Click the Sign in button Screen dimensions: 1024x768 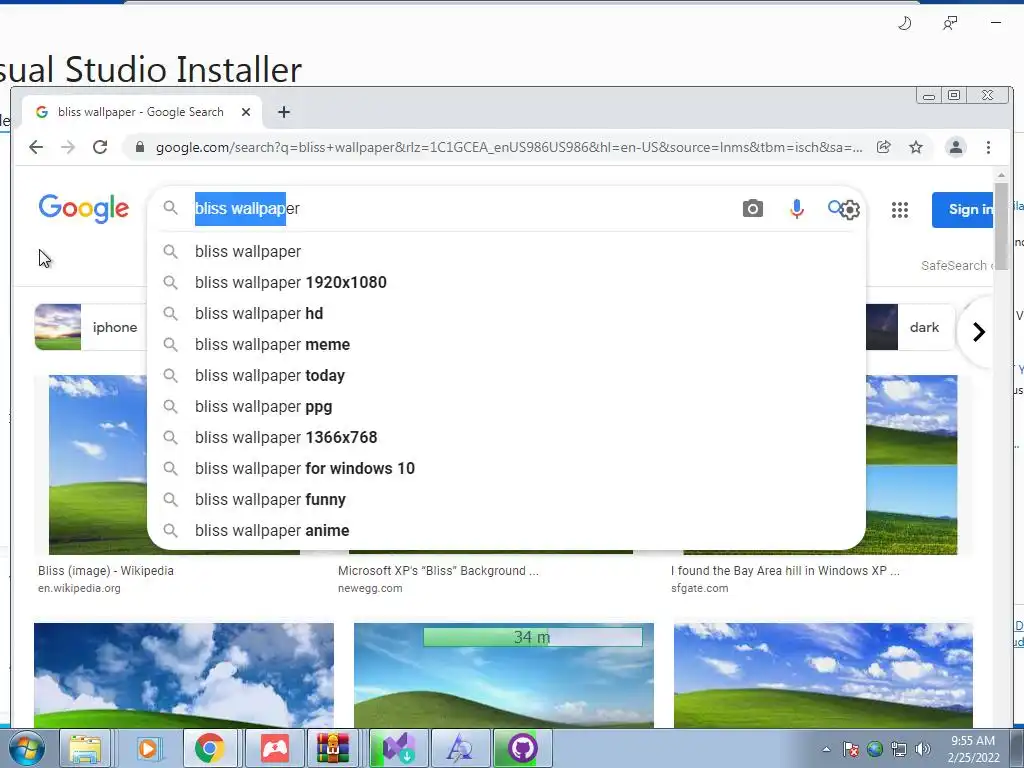(x=964, y=210)
